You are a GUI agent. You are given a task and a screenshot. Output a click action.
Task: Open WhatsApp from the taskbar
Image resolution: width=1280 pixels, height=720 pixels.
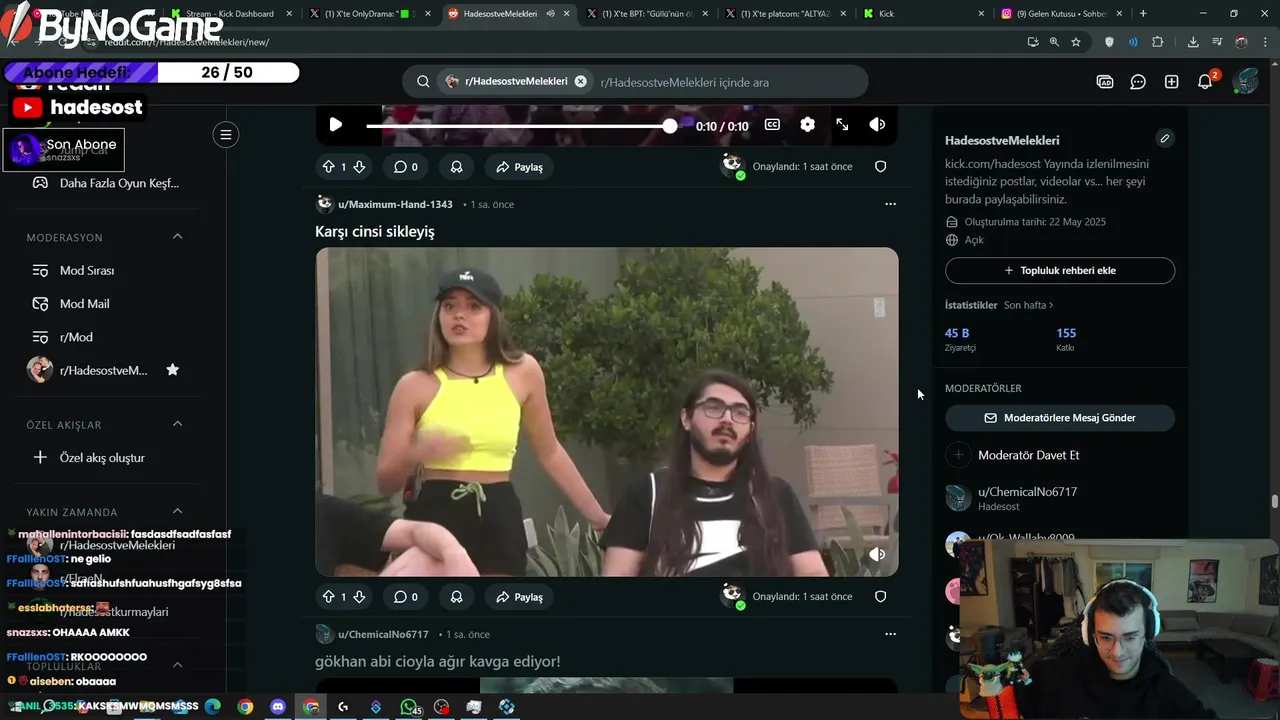[x=409, y=707]
